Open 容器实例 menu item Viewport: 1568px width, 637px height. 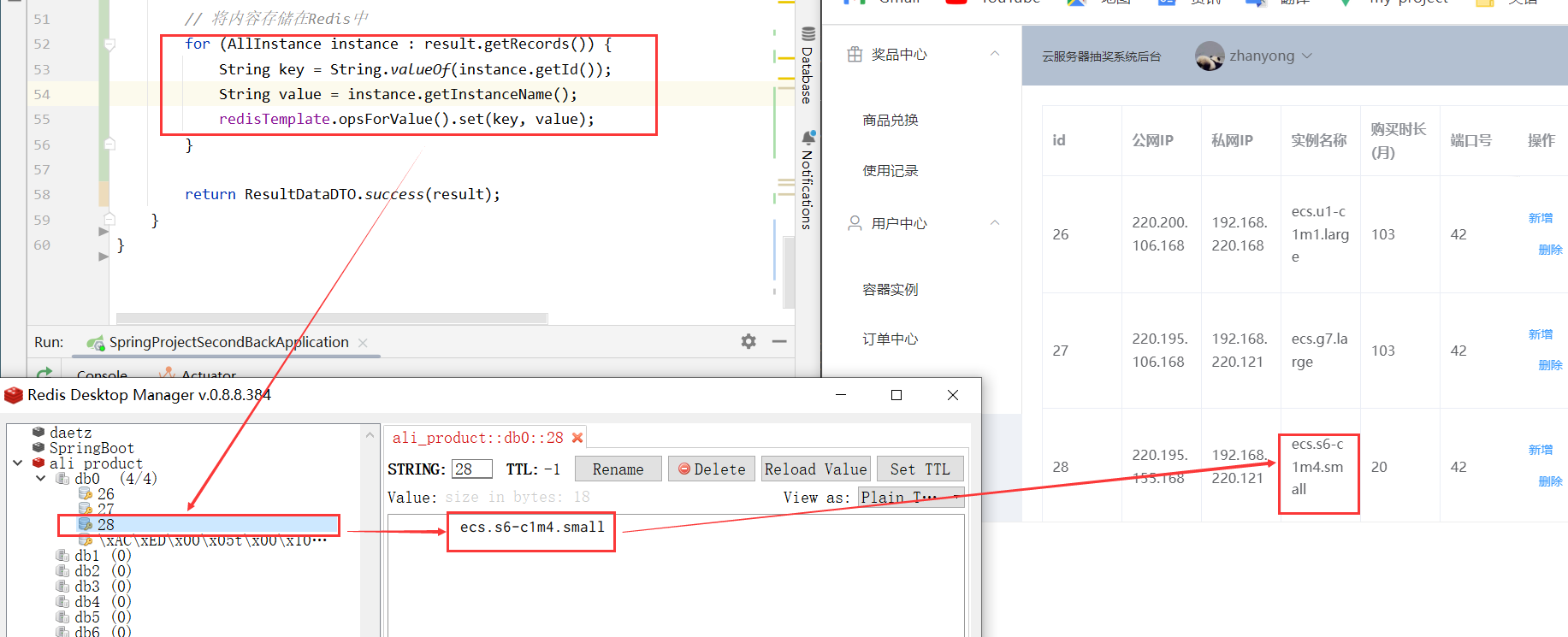891,289
